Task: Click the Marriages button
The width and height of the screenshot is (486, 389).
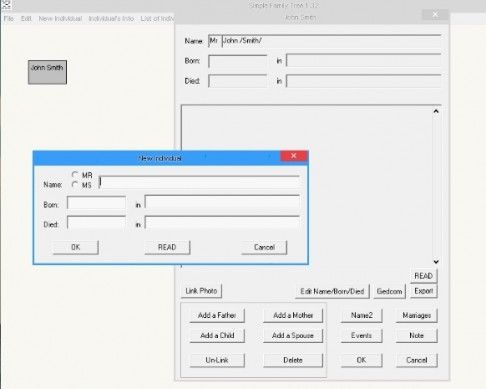Action: click(x=417, y=315)
